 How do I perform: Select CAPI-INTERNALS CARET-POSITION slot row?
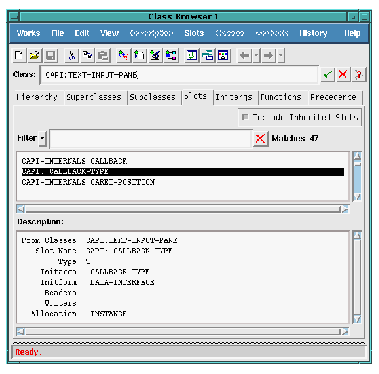(x=183, y=182)
